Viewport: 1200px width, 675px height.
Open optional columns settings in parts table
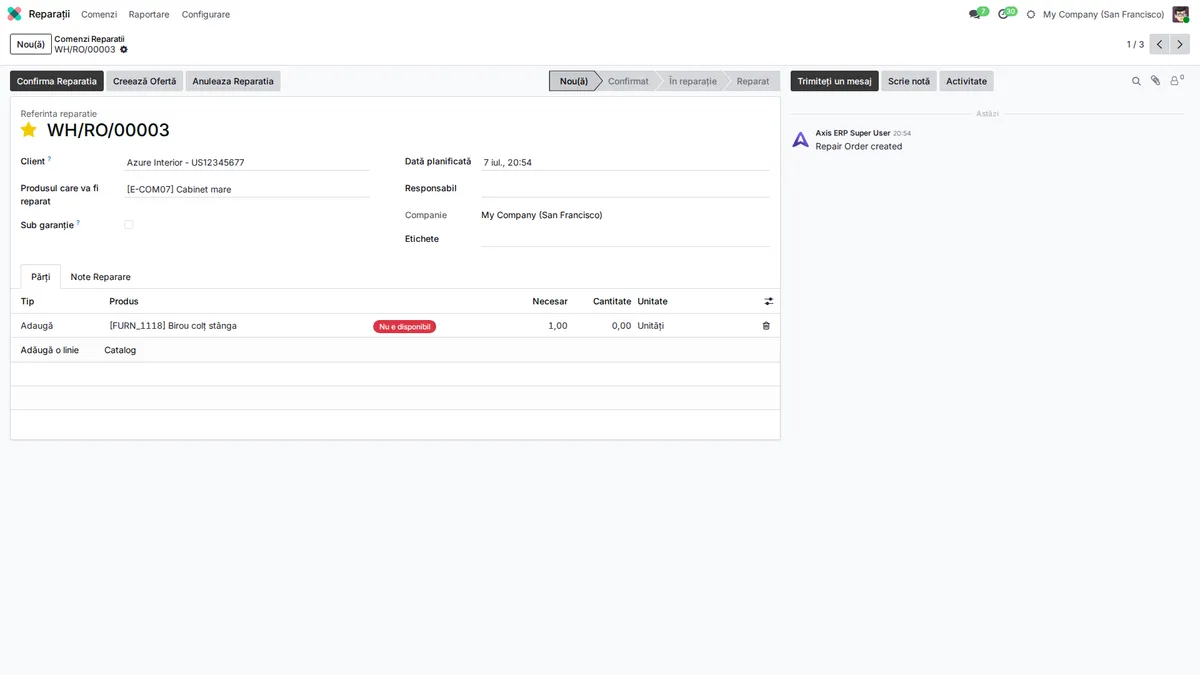(x=769, y=301)
